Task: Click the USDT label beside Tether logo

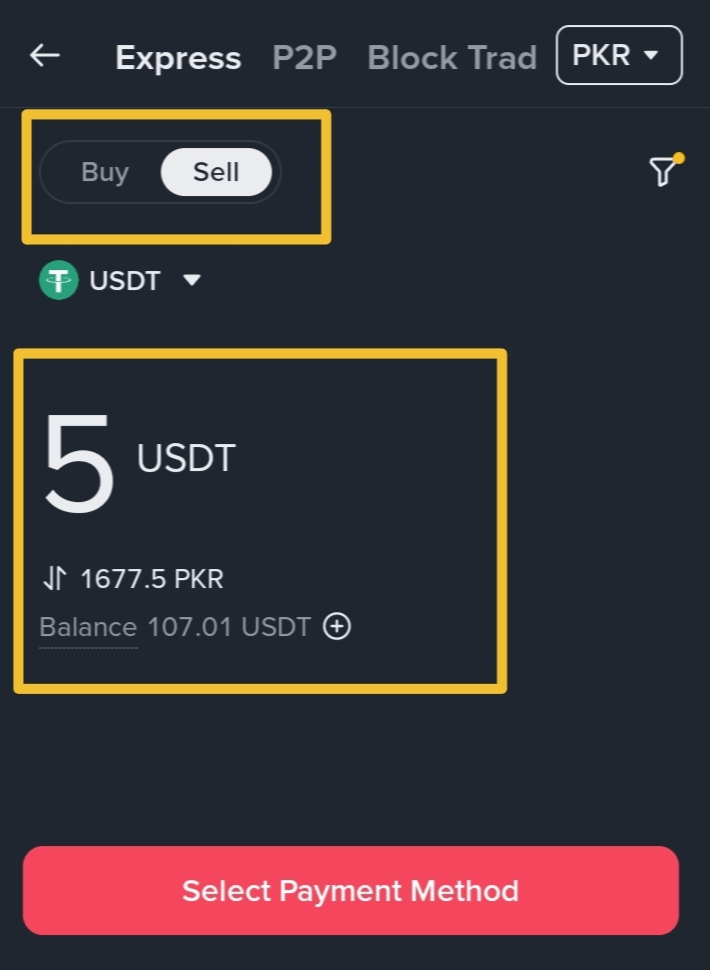Action: pos(125,281)
